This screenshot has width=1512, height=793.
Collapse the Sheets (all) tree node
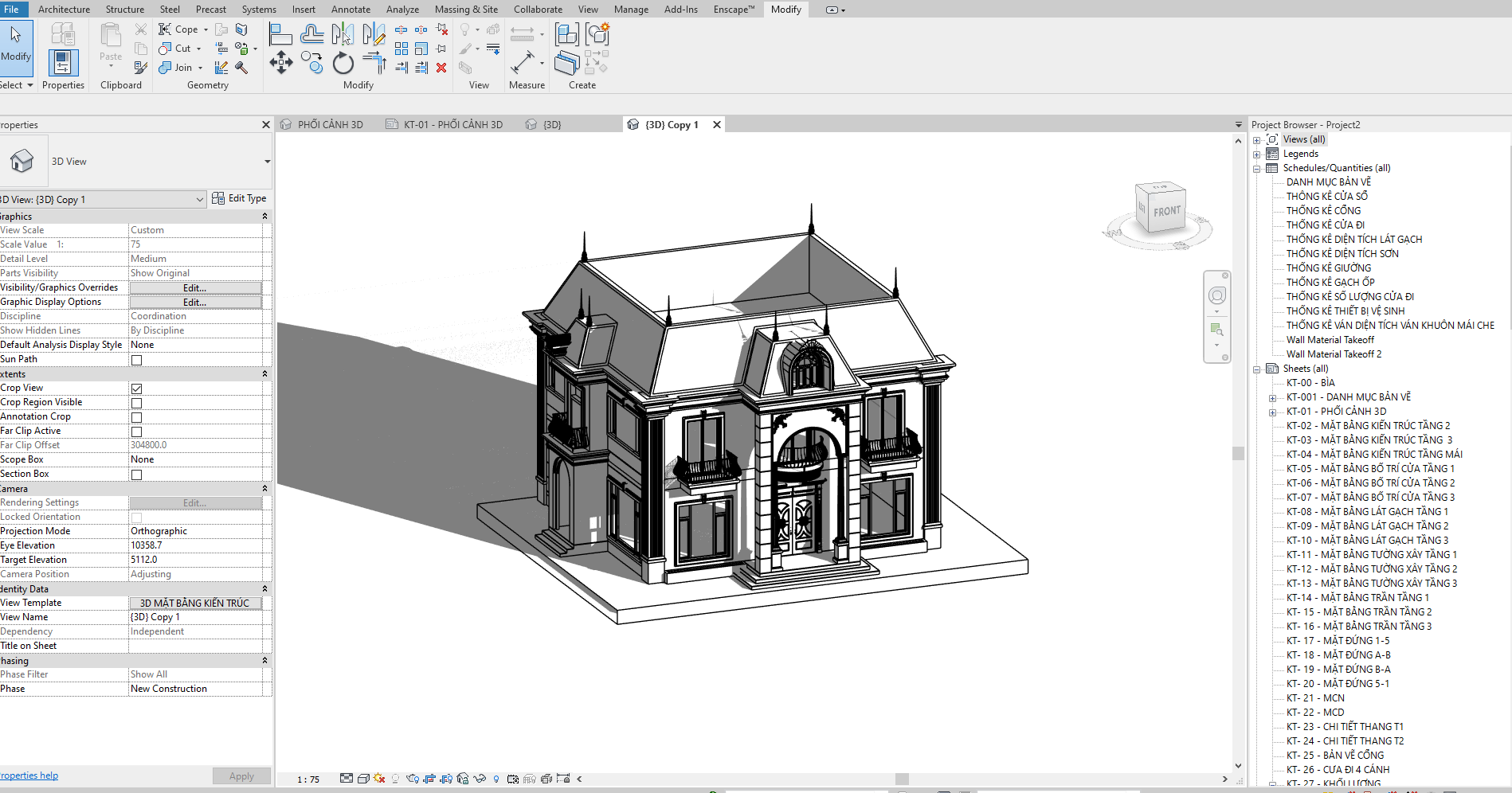[1257, 369]
